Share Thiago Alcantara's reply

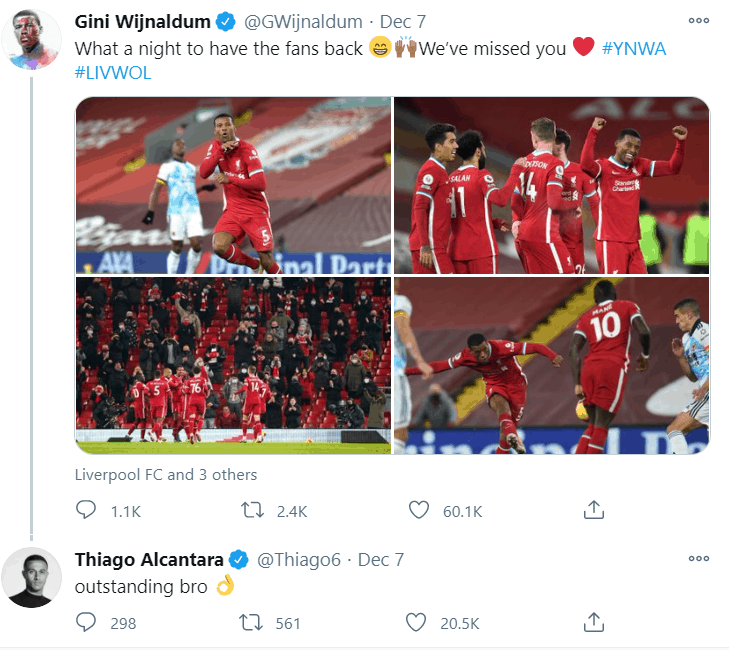594,622
